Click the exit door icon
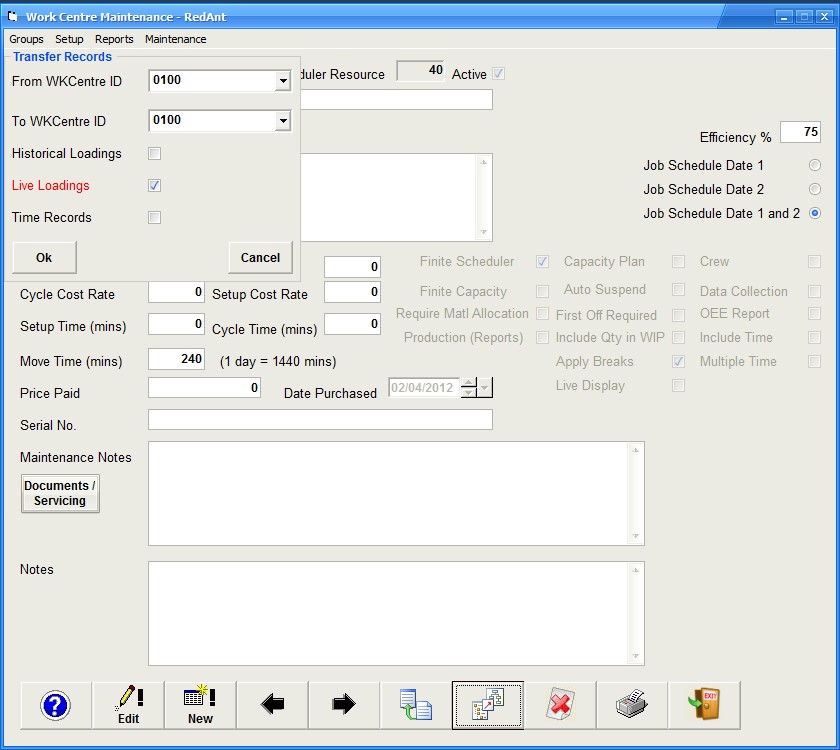 704,705
